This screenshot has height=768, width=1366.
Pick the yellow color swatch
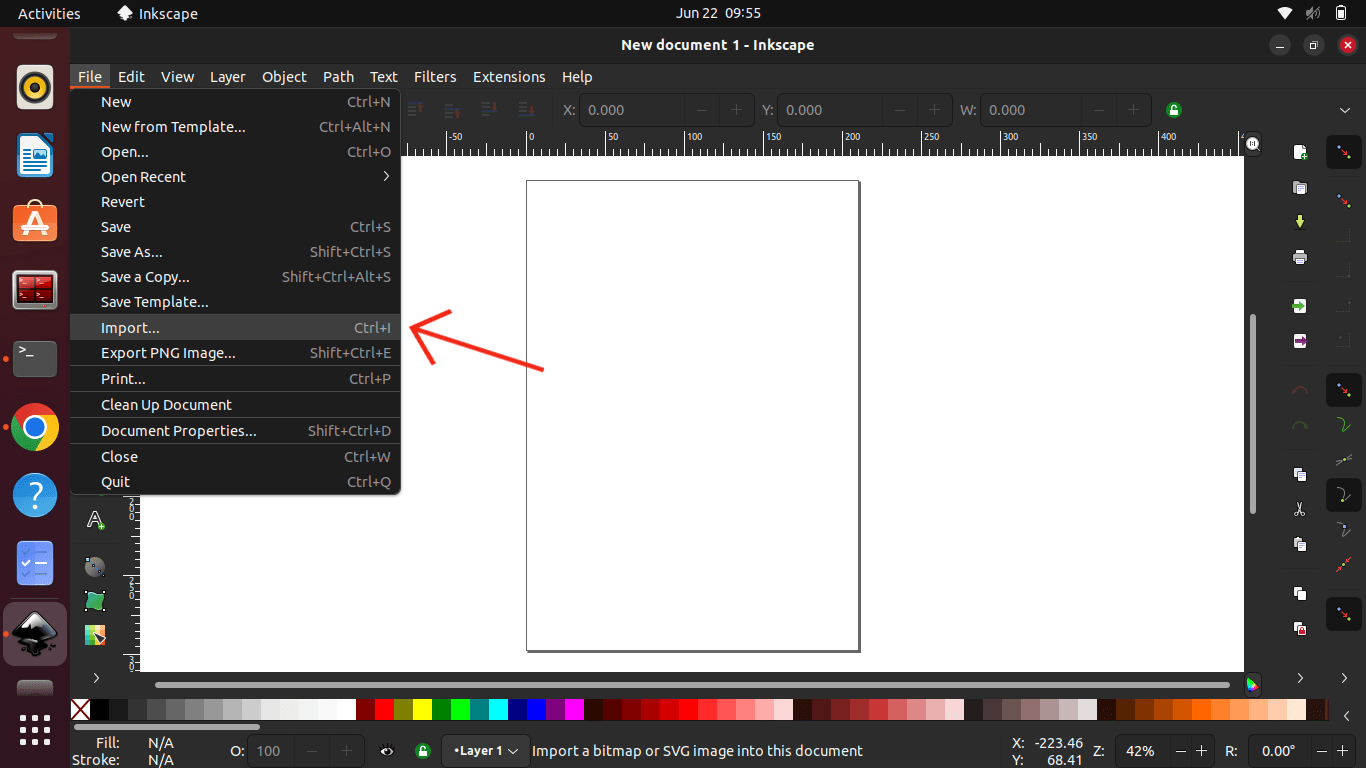(x=422, y=710)
